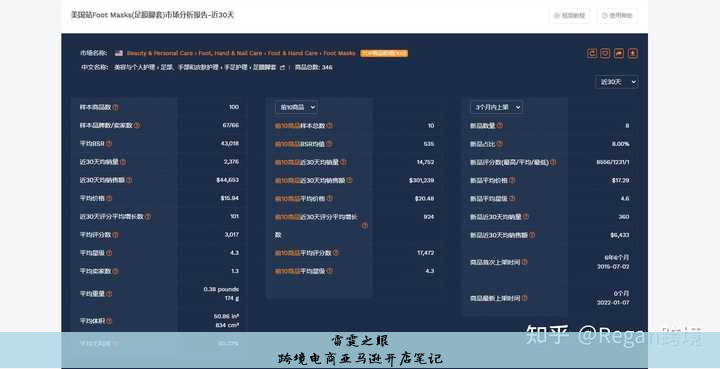Image resolution: width=720 pixels, height=369 pixels.
Task: Click help icon beside 新品占比
Action: [500, 144]
